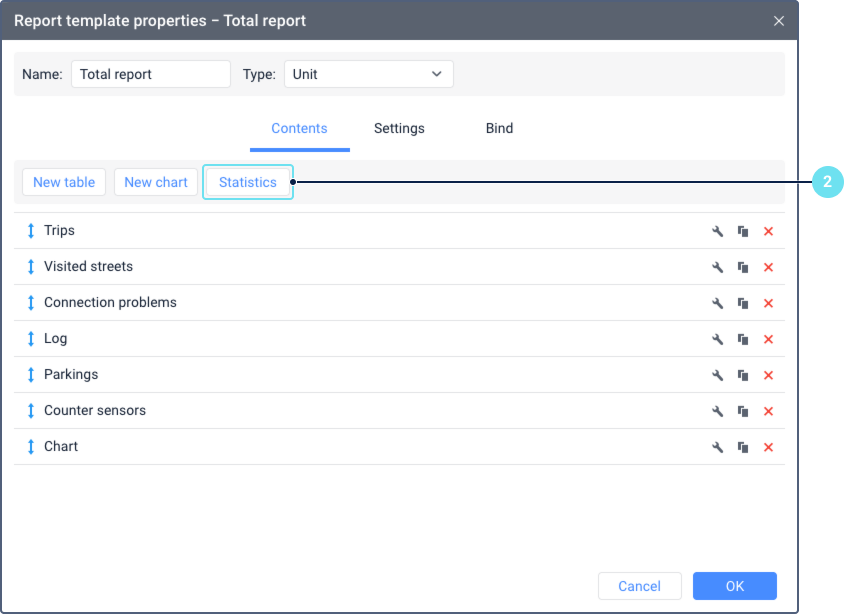Grab the reorder arrows for Trips
844x614 pixels.
click(x=31, y=231)
